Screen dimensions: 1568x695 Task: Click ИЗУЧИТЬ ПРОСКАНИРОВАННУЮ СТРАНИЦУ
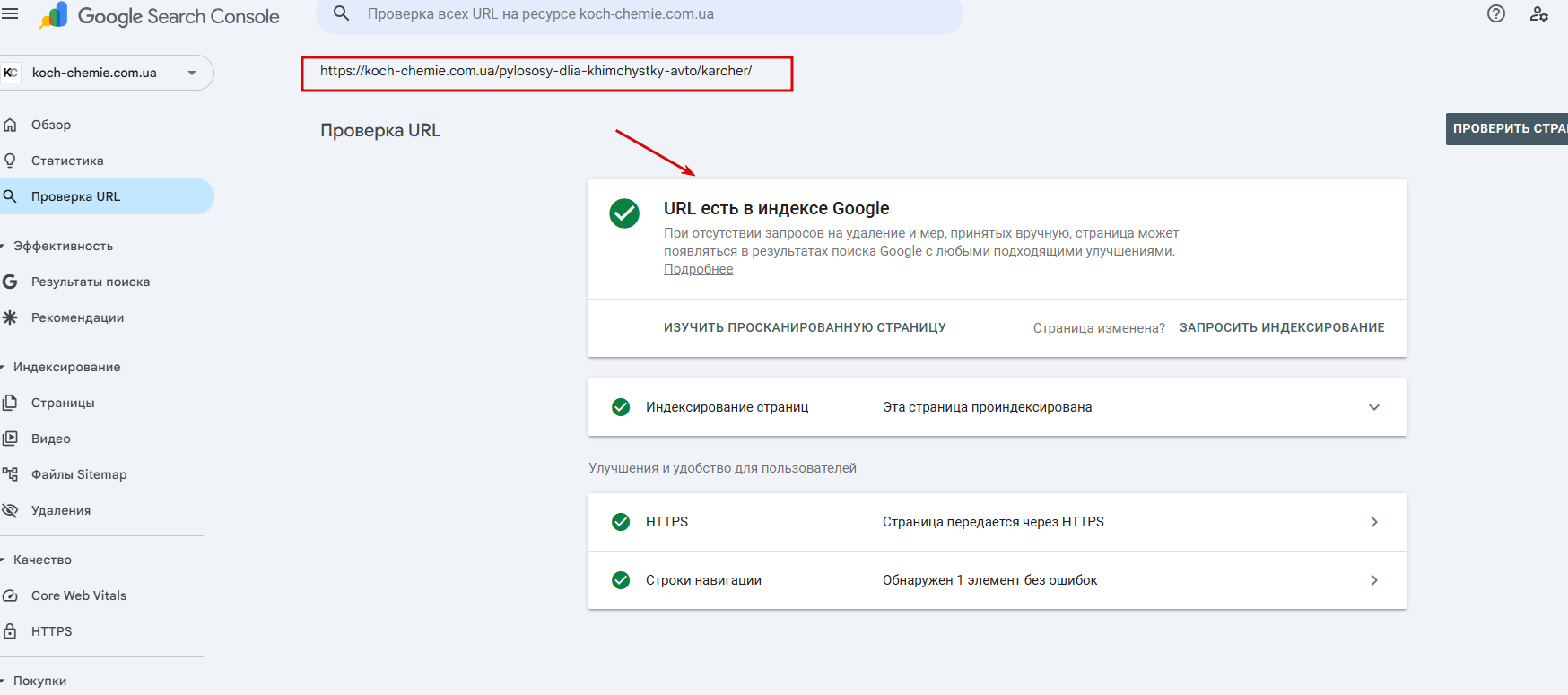pyautogui.click(x=805, y=327)
